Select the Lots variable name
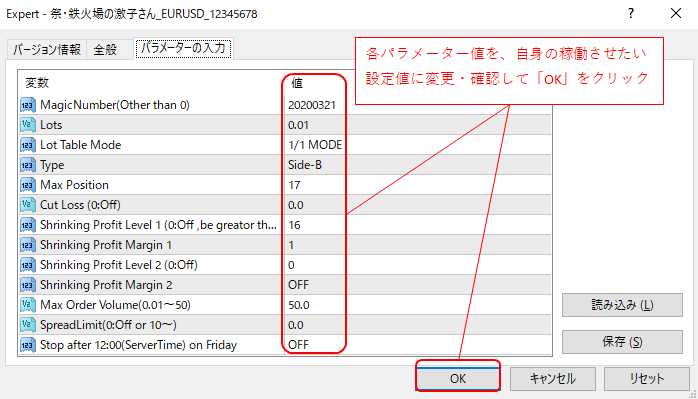 [51, 125]
